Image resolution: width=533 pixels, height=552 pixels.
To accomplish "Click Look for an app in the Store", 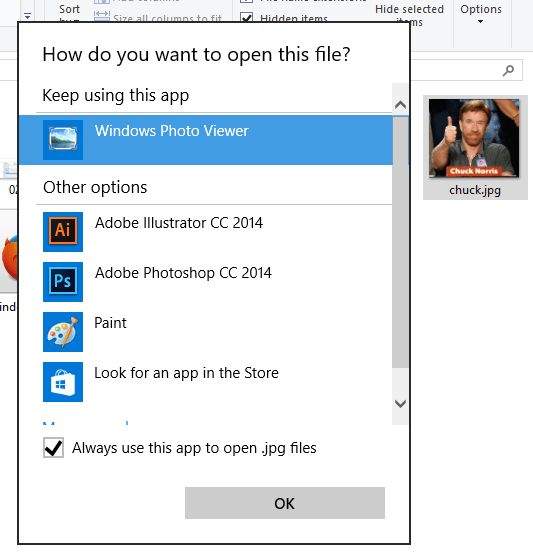I will click(186, 373).
